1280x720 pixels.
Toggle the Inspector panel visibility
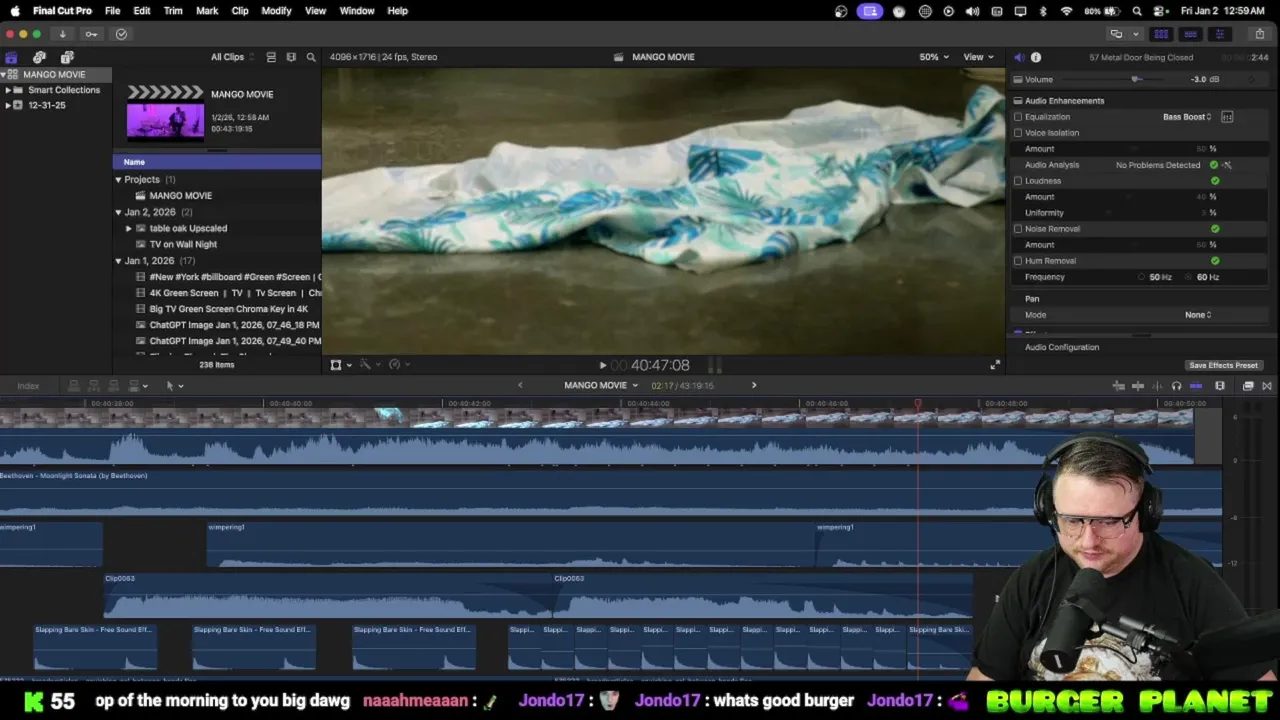click(1219, 34)
